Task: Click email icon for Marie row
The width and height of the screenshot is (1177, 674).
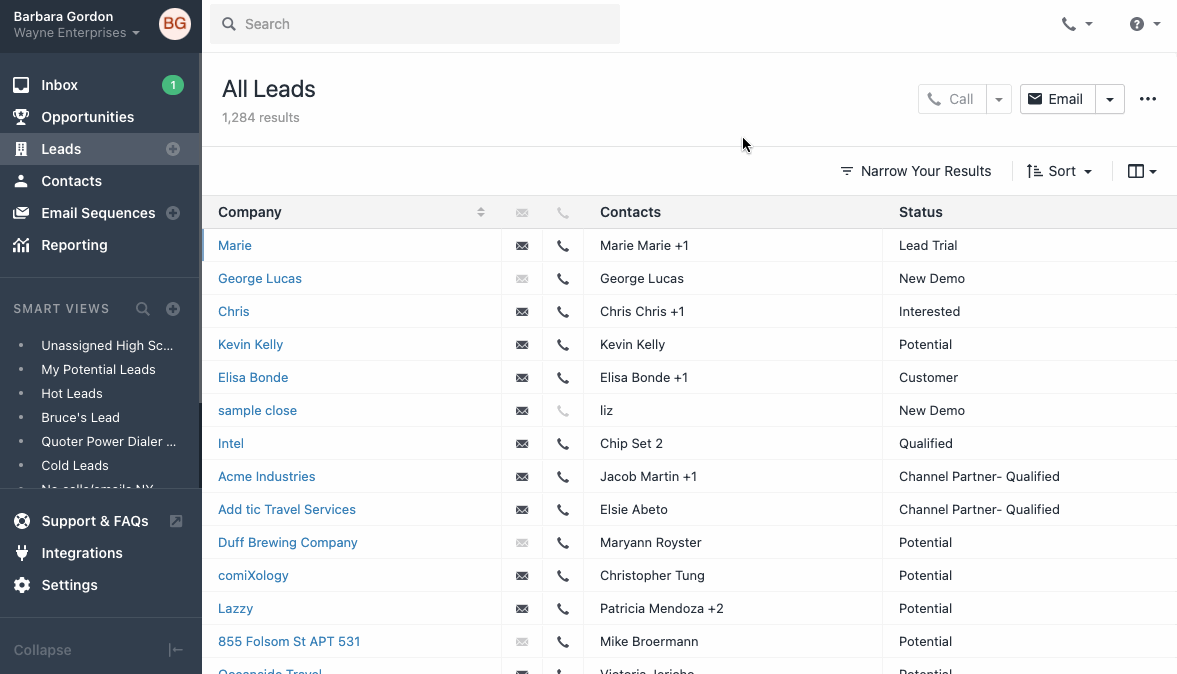Action: pos(522,245)
